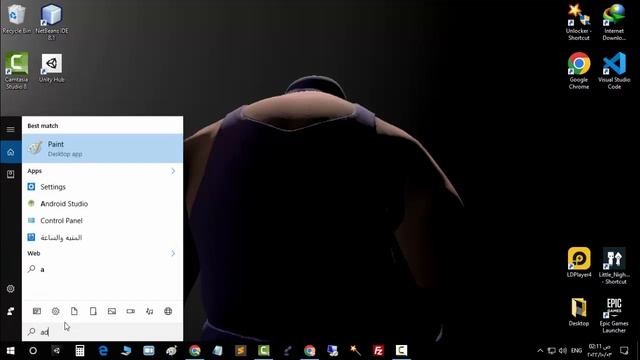Screen dimensions: 640x360
Task: Filter search results by Web
Action: [168, 311]
